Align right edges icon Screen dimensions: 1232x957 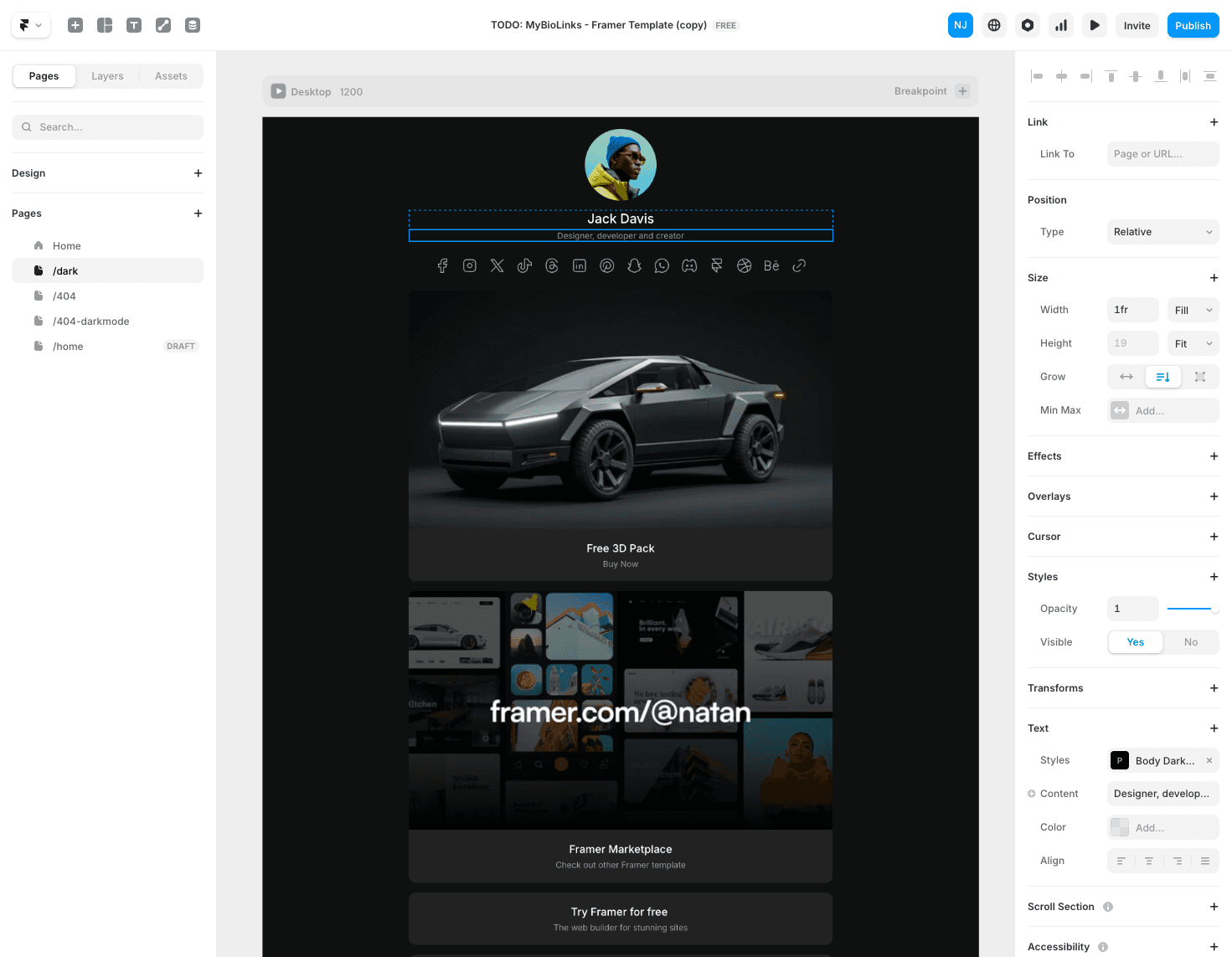tap(1086, 76)
